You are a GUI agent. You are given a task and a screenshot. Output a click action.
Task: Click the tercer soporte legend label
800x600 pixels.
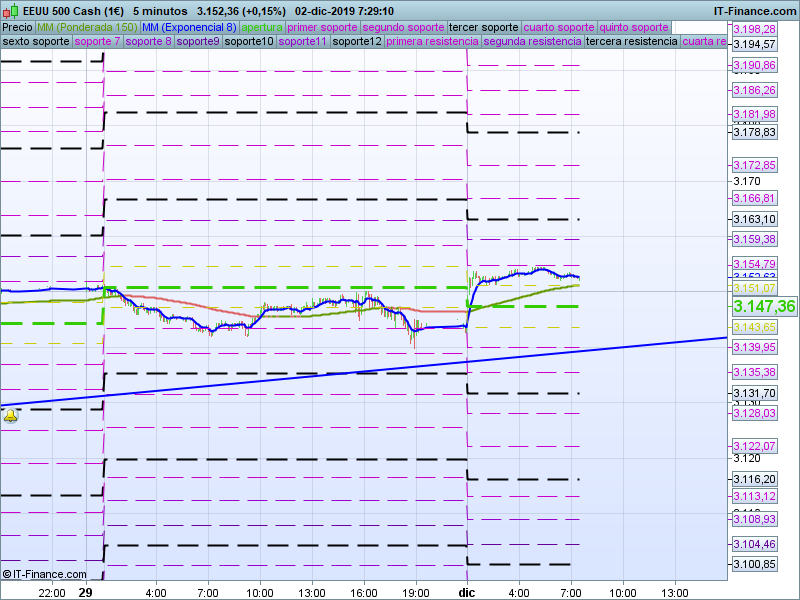click(x=484, y=27)
